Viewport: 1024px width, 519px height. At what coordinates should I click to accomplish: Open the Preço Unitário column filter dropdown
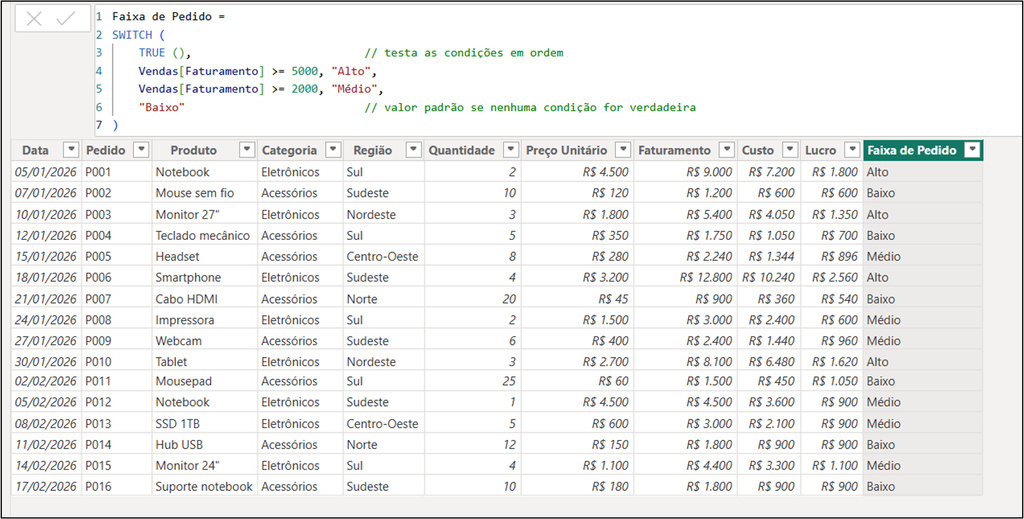pos(624,150)
